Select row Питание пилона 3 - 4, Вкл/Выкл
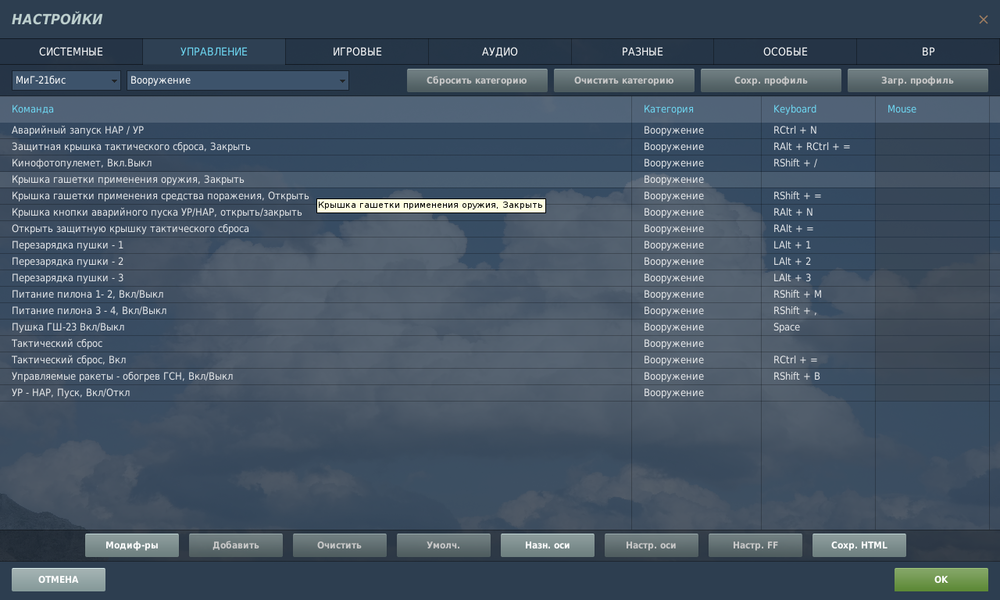 click(495, 311)
